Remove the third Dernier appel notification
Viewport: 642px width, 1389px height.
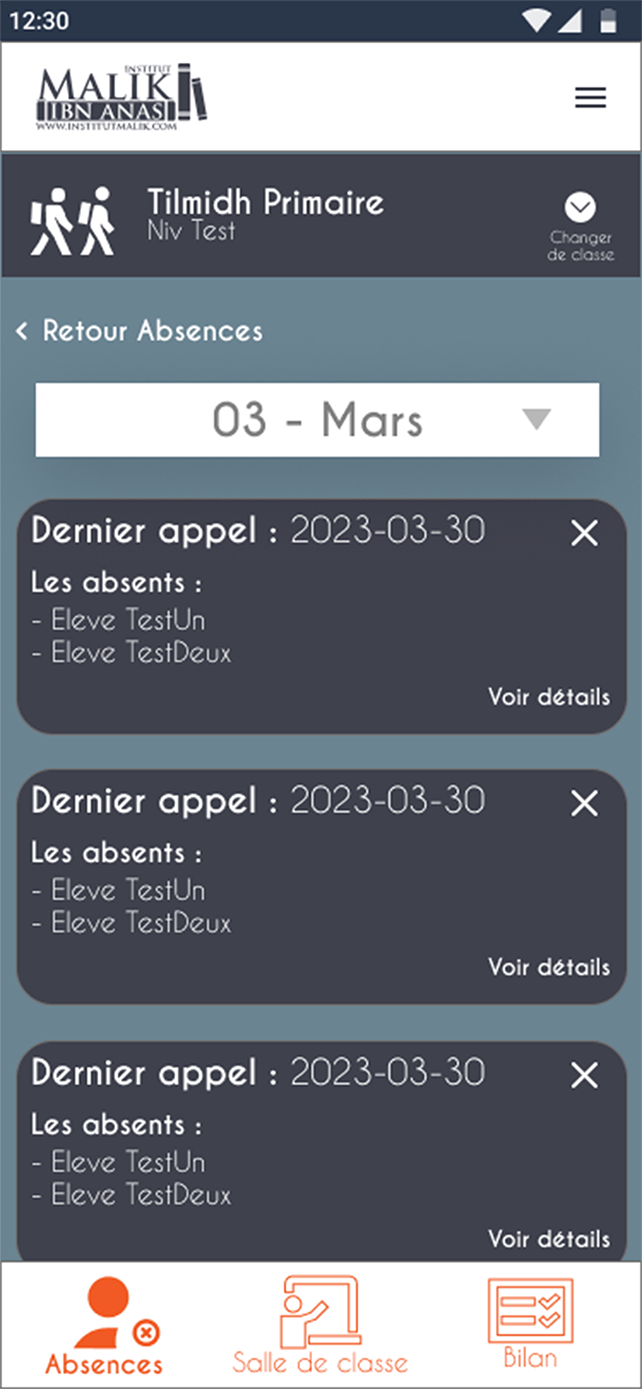tap(584, 1076)
